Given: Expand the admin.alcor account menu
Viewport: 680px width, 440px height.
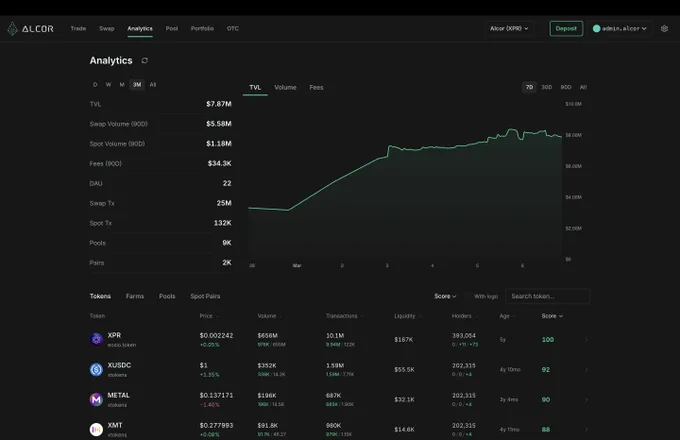Looking at the screenshot, I should click(x=620, y=29).
